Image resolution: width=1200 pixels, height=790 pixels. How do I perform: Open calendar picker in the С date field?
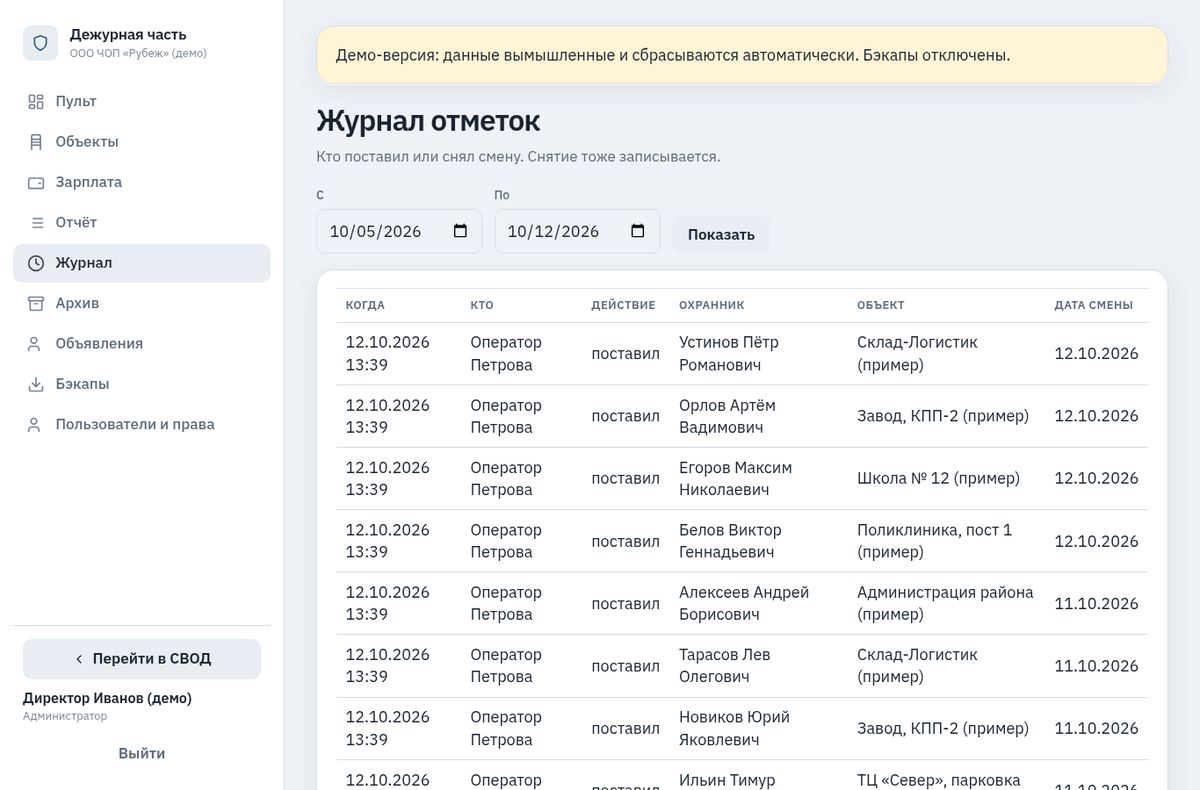point(460,231)
